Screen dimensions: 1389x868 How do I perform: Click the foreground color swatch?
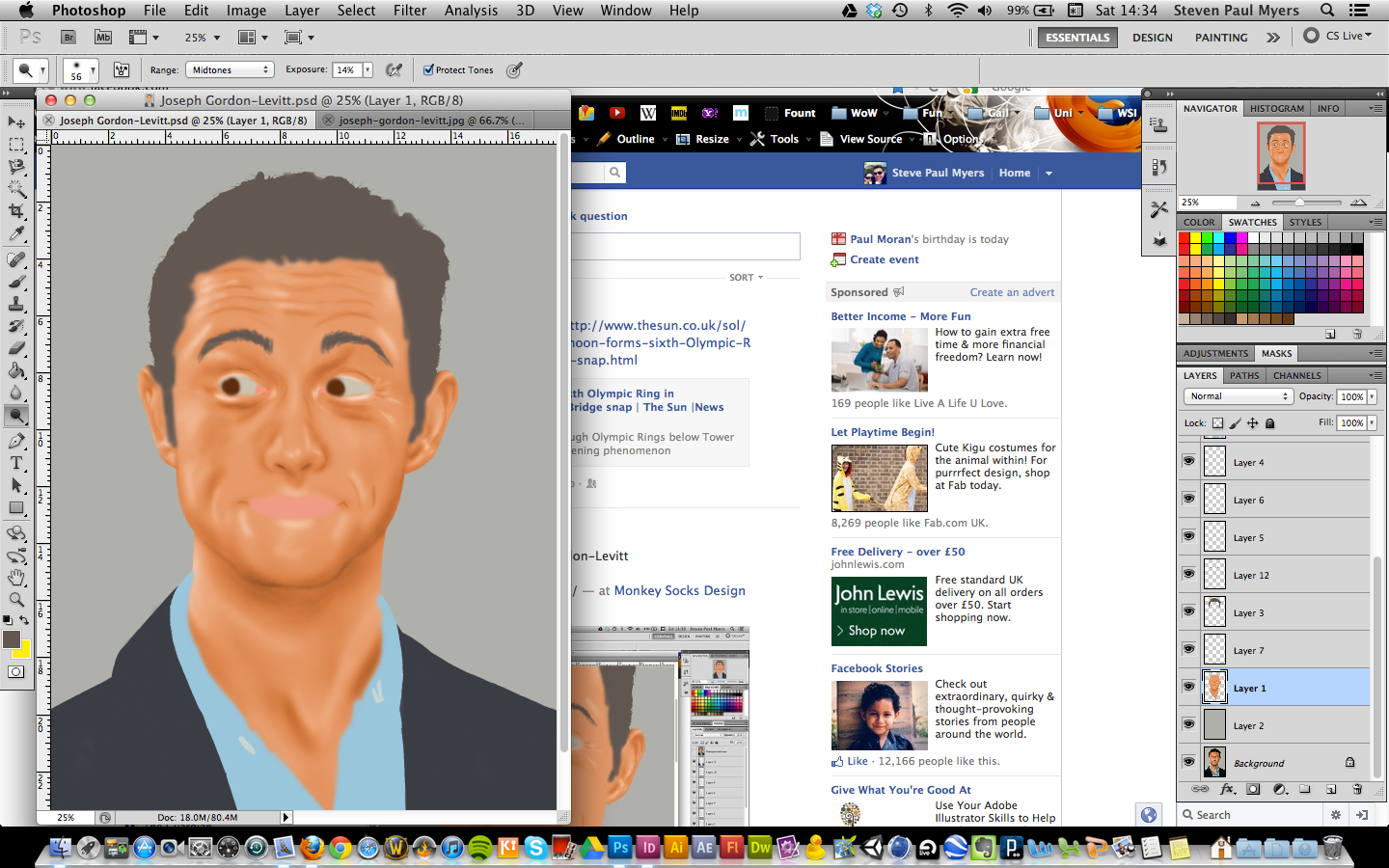click(x=12, y=639)
